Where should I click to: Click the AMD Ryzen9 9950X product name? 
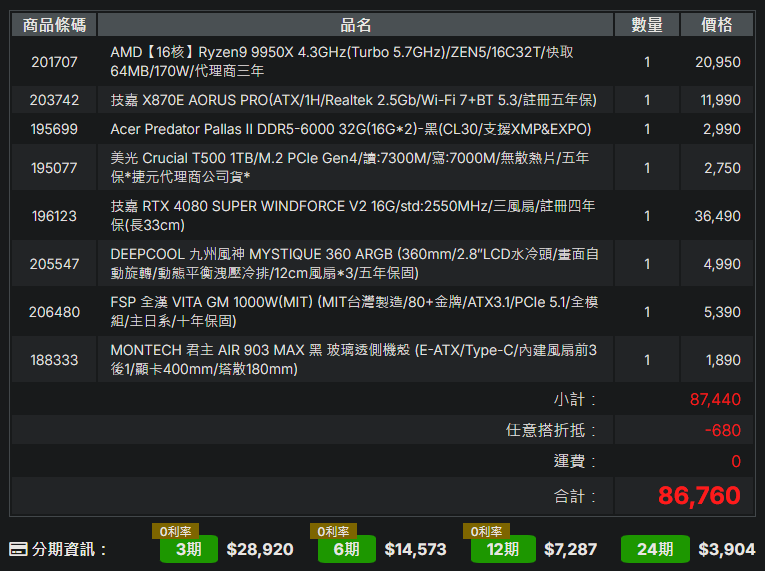click(x=342, y=61)
